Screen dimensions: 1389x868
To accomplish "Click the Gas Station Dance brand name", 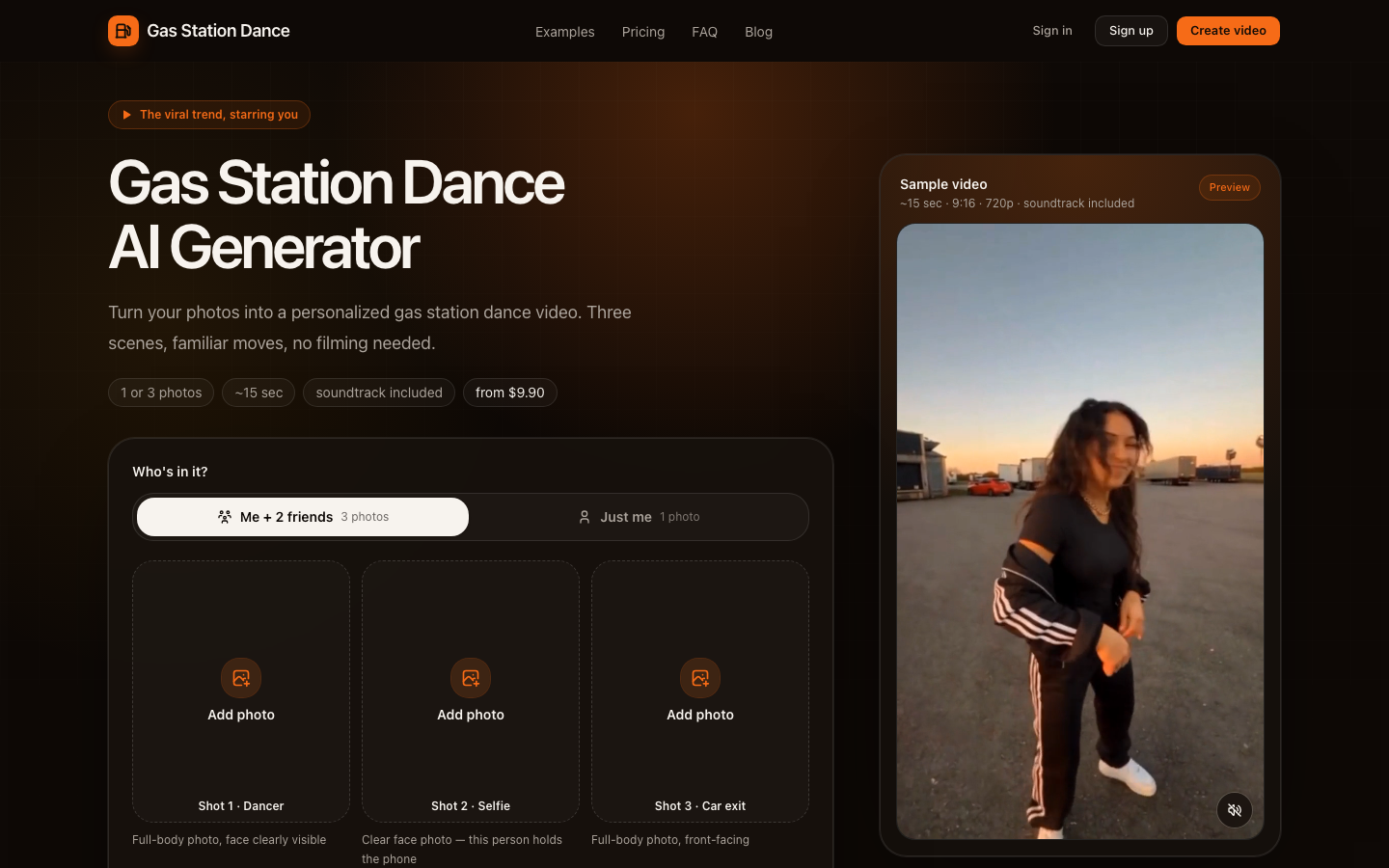I will point(218,31).
